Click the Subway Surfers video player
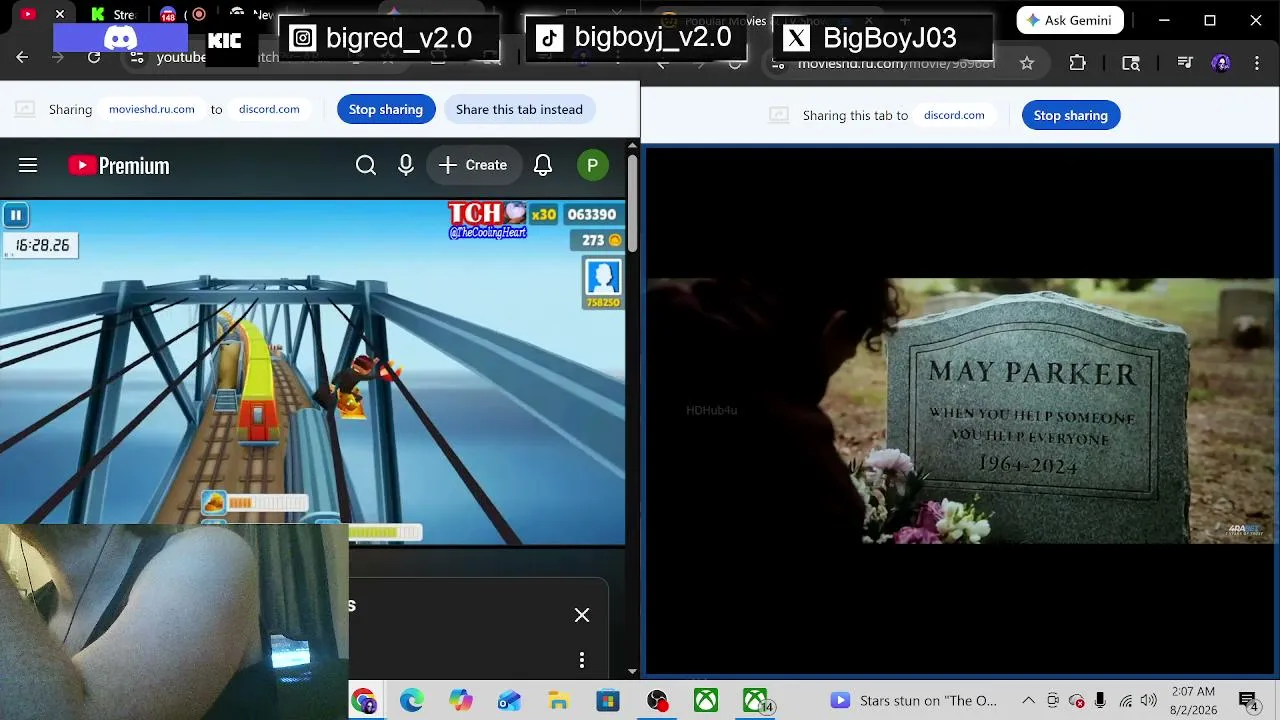1280x720 pixels. [313, 372]
